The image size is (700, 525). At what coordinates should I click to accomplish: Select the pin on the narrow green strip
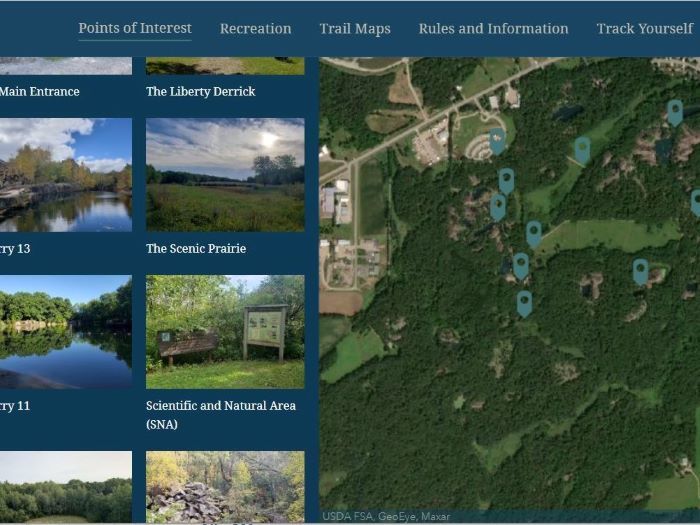click(x=582, y=150)
